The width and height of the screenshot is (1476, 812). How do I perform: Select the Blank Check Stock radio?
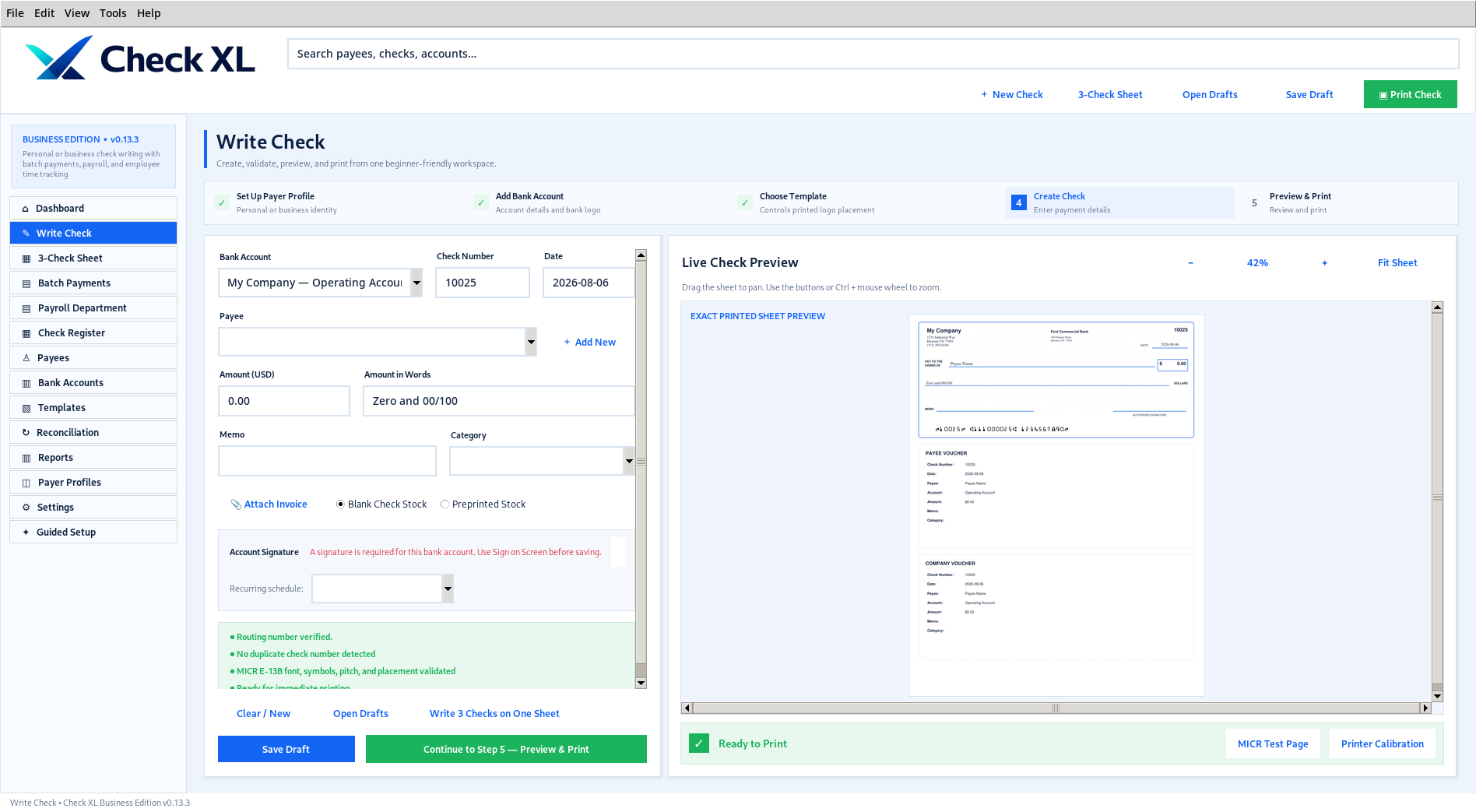pyautogui.click(x=340, y=504)
